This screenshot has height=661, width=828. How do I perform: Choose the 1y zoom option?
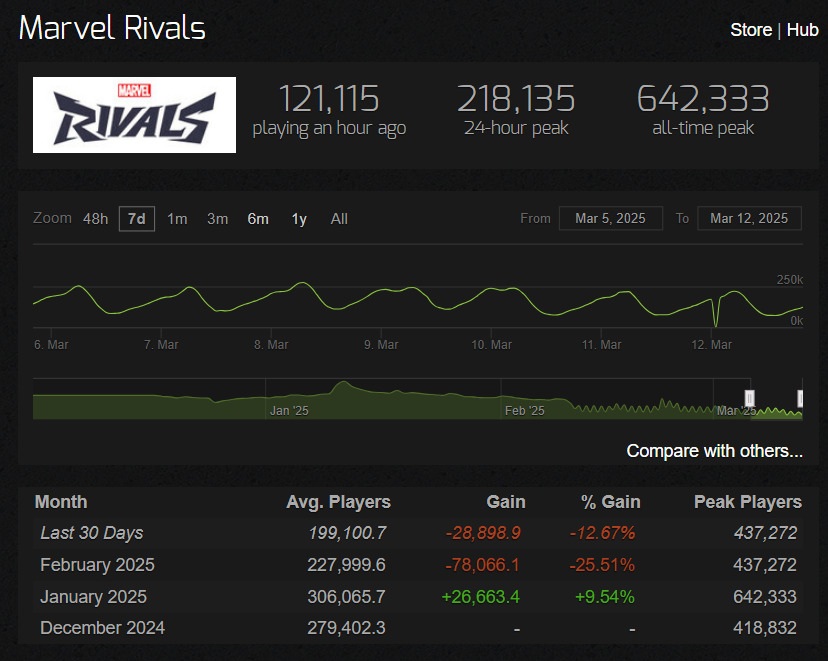tap(299, 219)
